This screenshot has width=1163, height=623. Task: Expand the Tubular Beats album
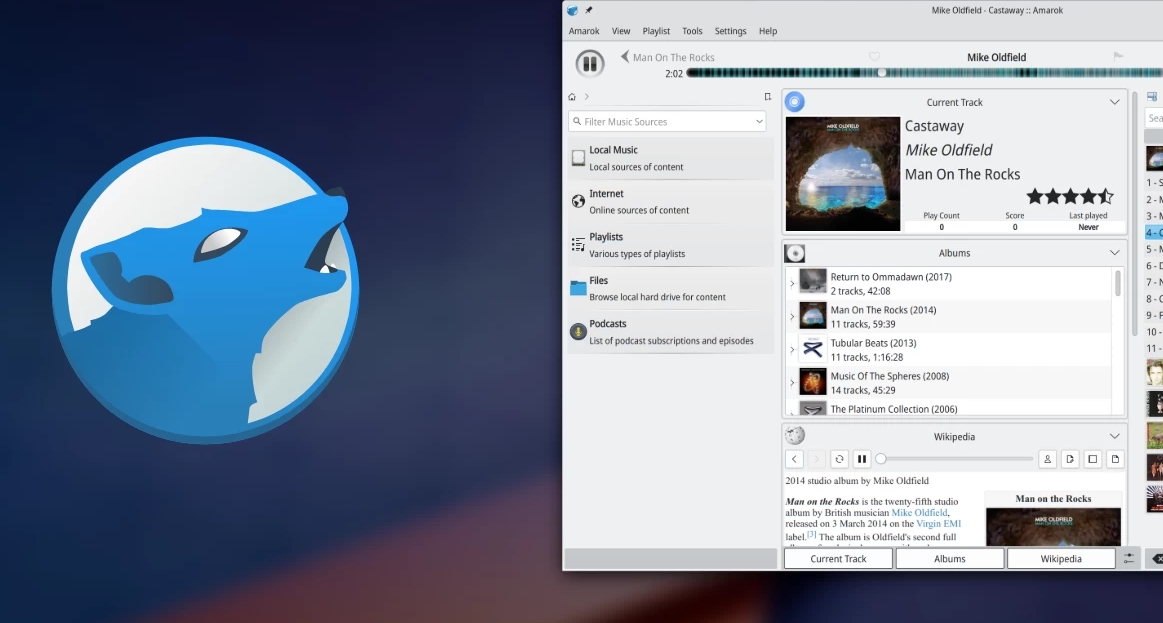(x=792, y=349)
